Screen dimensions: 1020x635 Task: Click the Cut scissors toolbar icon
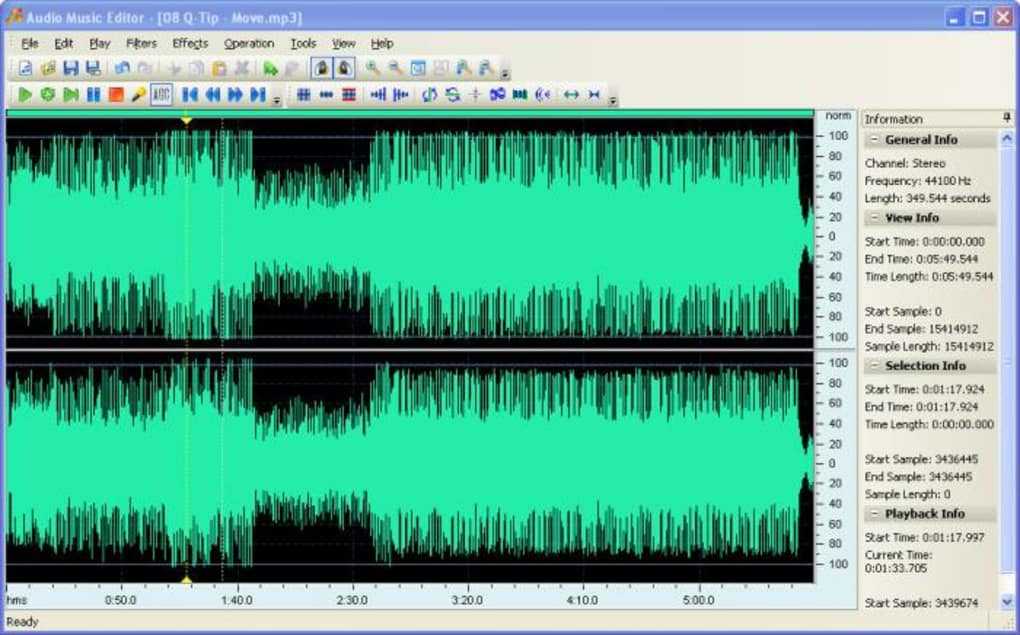pos(174,68)
